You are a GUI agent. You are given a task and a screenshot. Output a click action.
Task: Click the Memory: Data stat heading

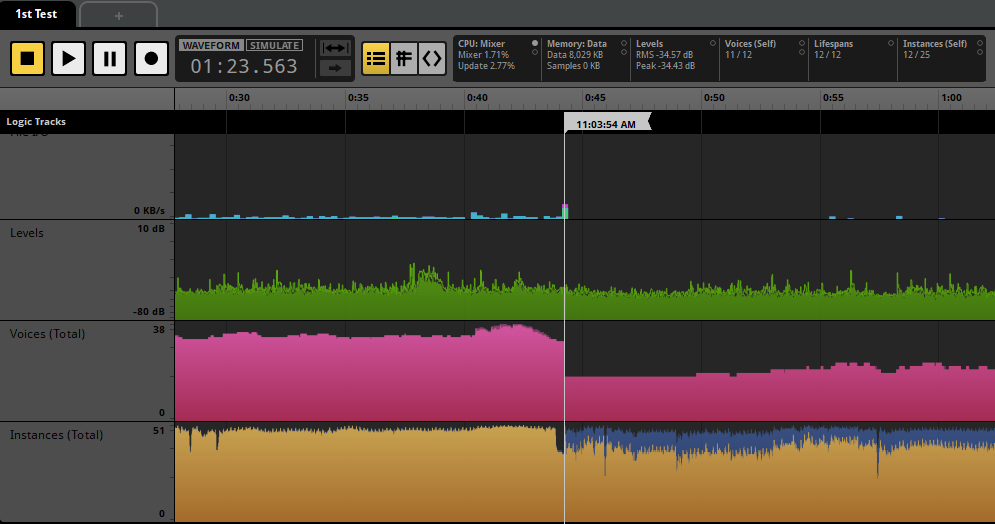pos(577,44)
